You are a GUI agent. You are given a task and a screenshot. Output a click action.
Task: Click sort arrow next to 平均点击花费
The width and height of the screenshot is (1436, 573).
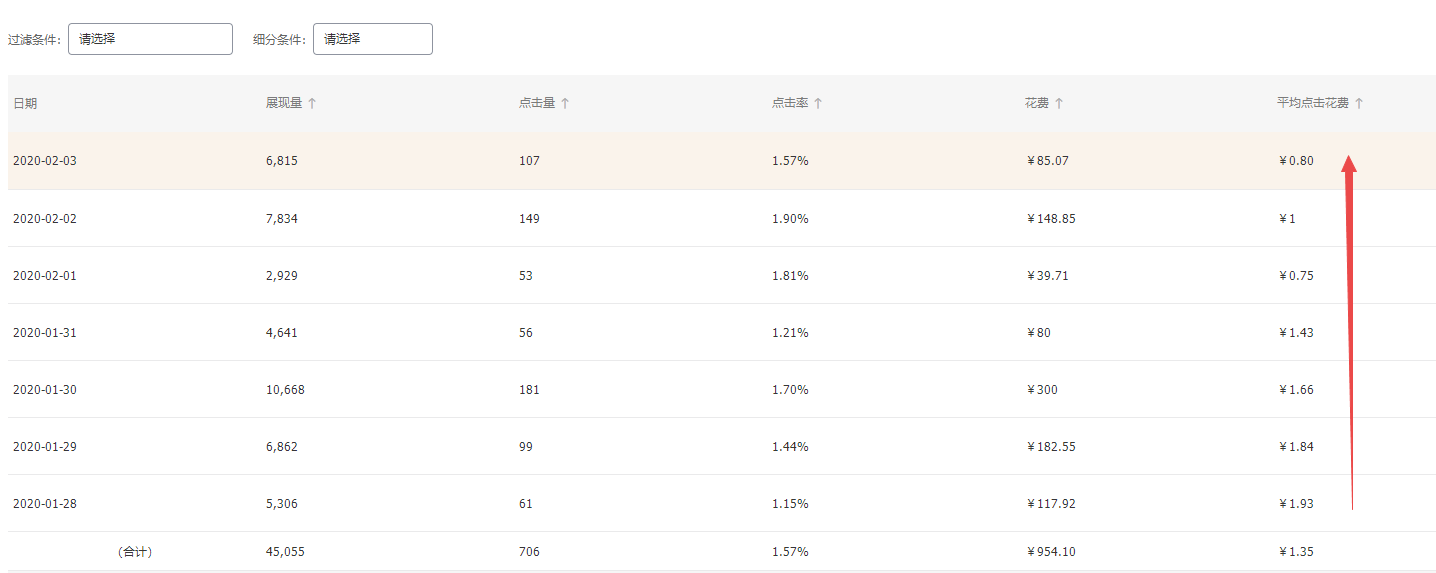pos(1359,103)
